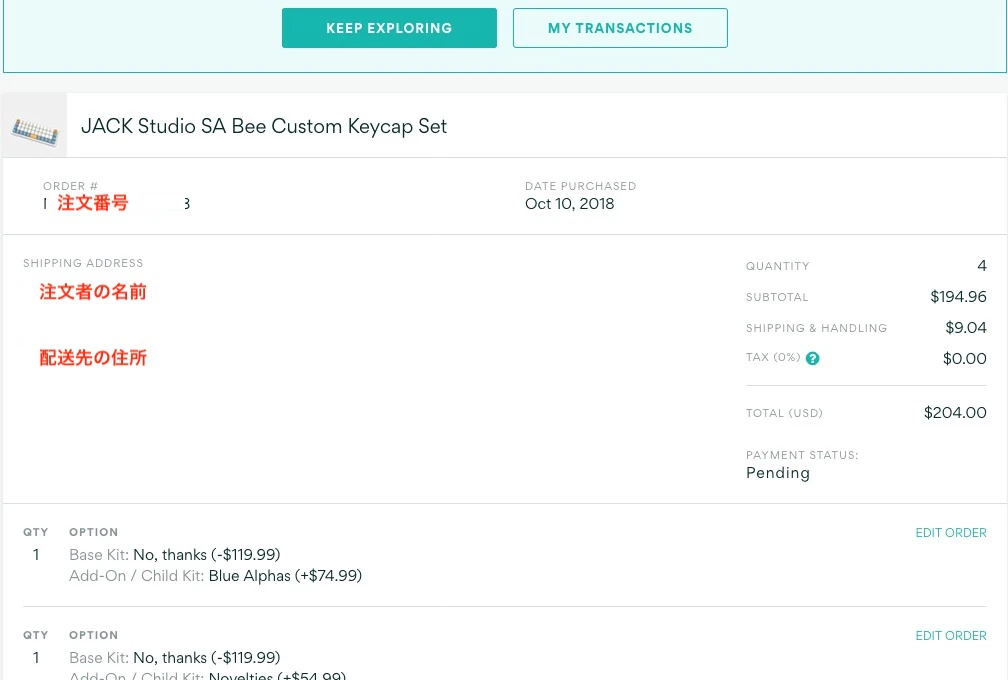Open MY TRANSACTIONS
Viewport: 1008px width, 680px height.
coord(620,28)
